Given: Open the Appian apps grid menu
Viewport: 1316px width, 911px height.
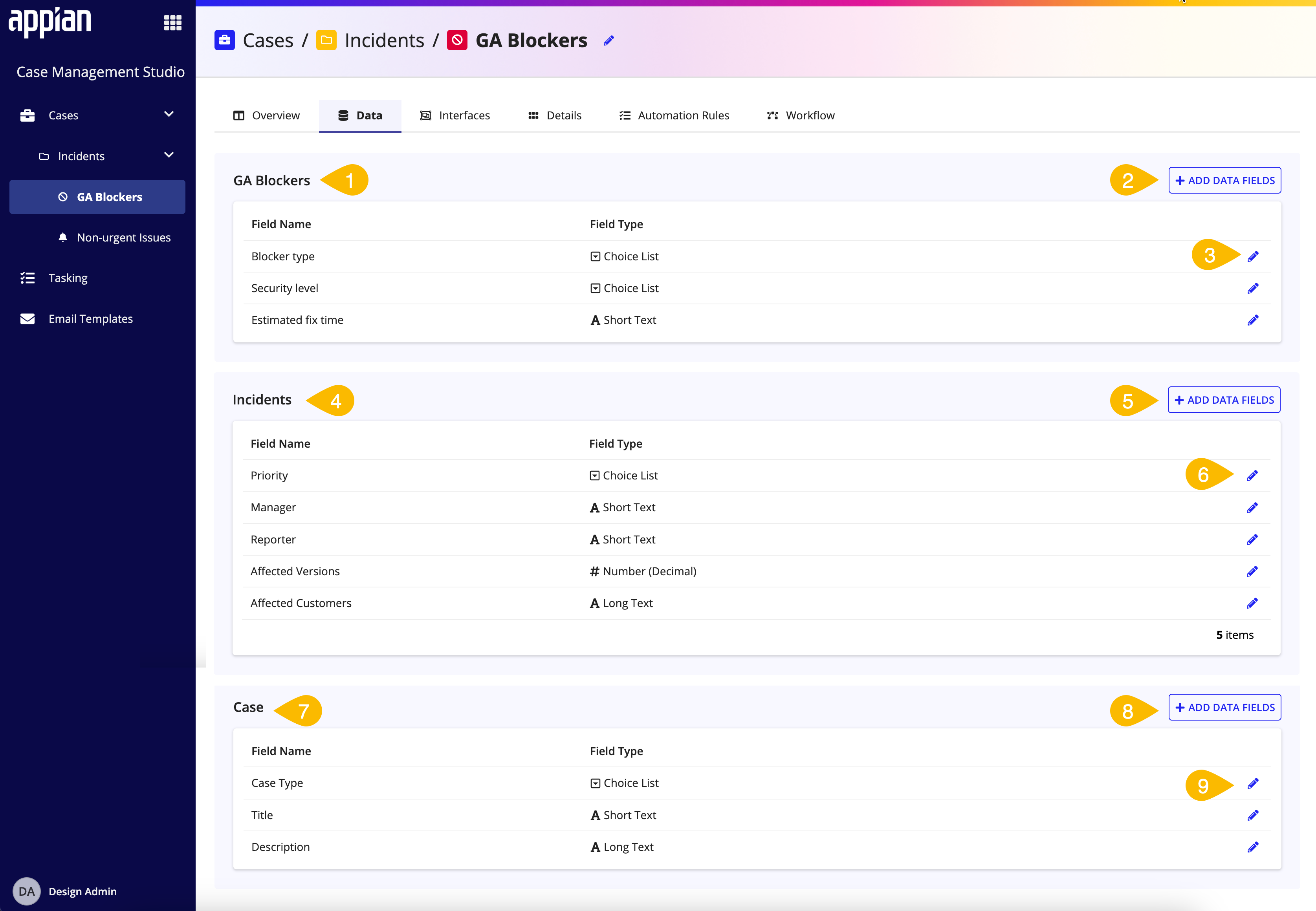Looking at the screenshot, I should (172, 23).
